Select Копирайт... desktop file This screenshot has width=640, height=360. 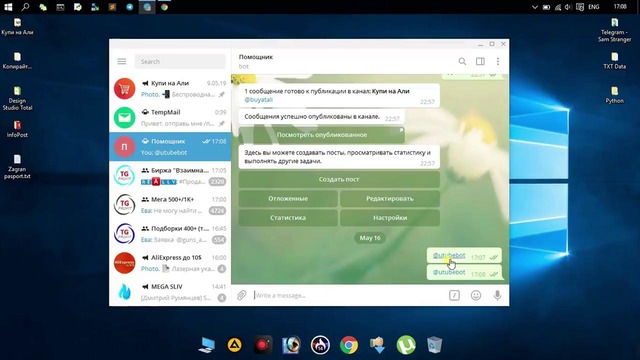[x=17, y=61]
